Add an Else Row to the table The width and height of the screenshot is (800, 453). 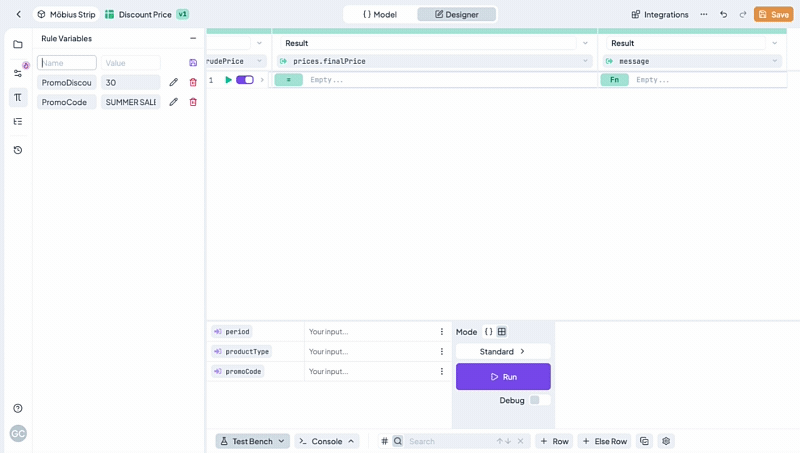604,441
